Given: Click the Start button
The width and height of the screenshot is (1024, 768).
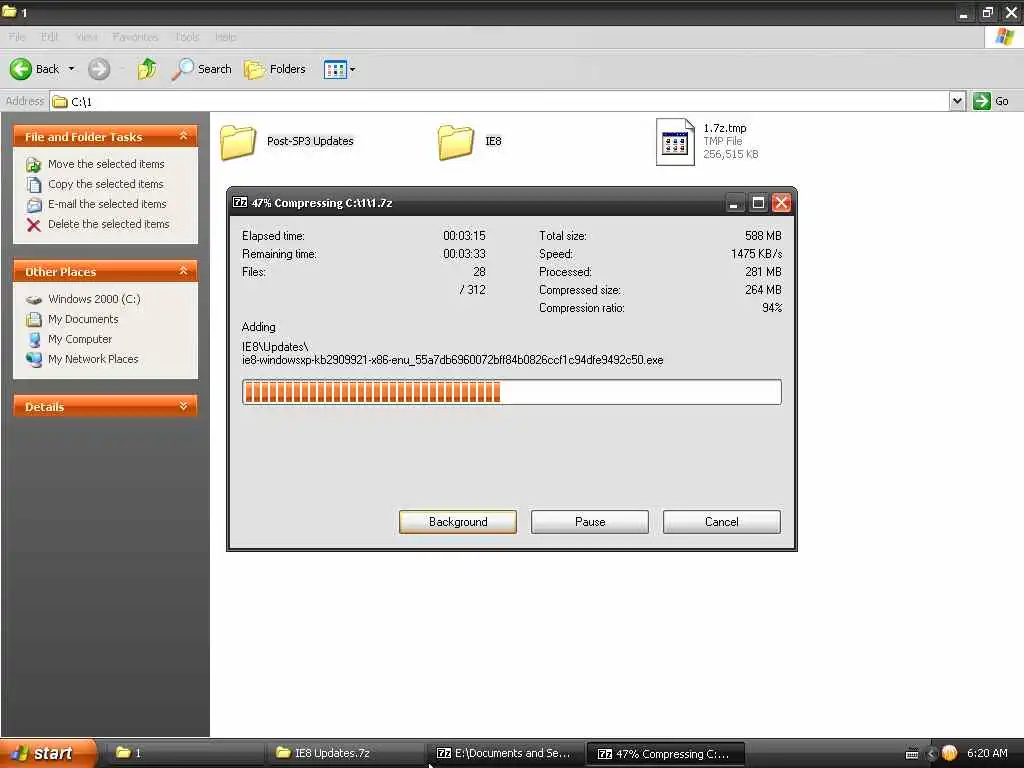Looking at the screenshot, I should pyautogui.click(x=49, y=753).
